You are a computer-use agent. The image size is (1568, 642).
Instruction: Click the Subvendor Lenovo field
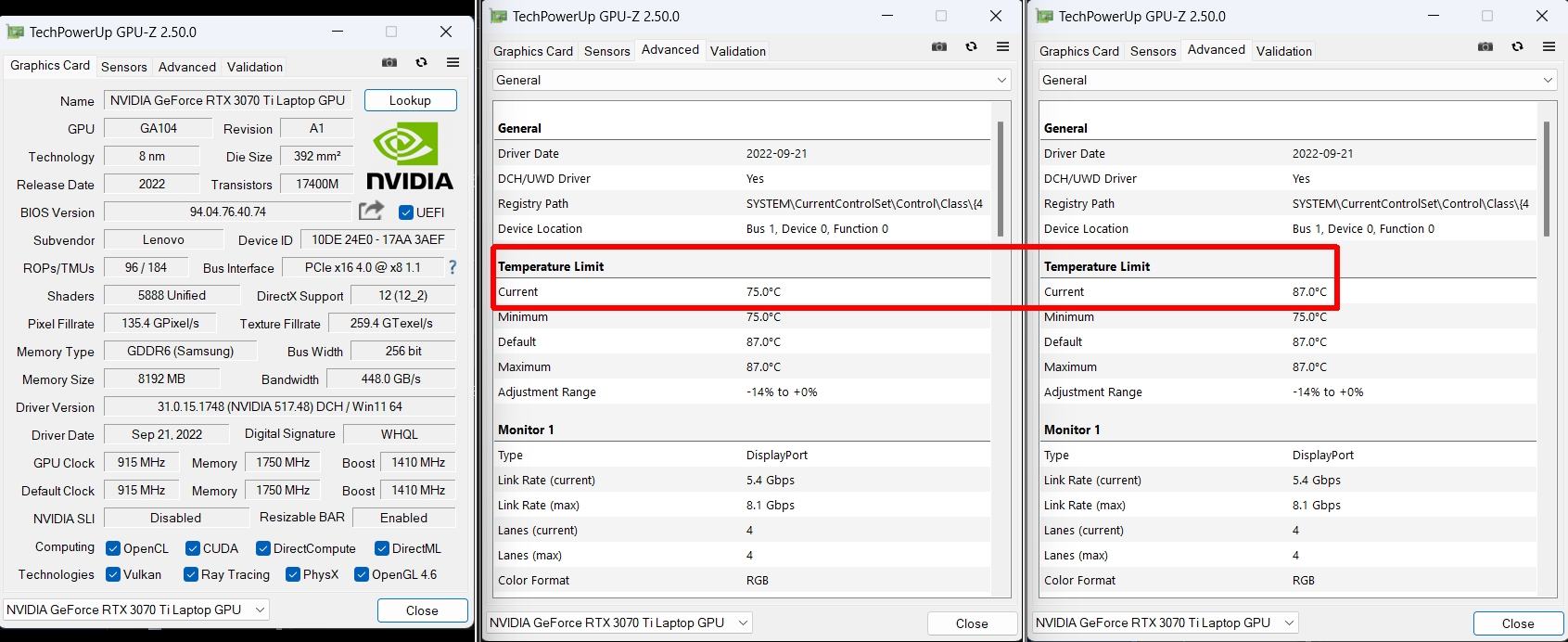click(x=163, y=239)
